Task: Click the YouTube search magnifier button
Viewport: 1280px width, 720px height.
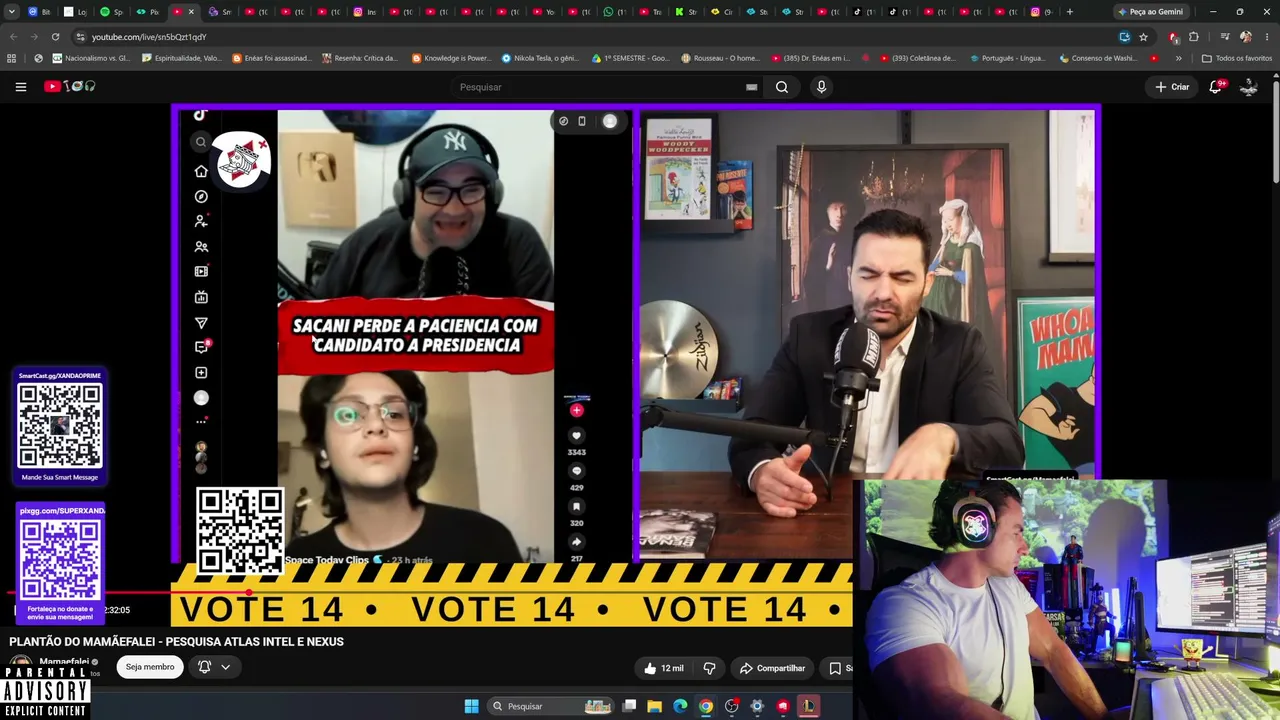Action: (782, 87)
